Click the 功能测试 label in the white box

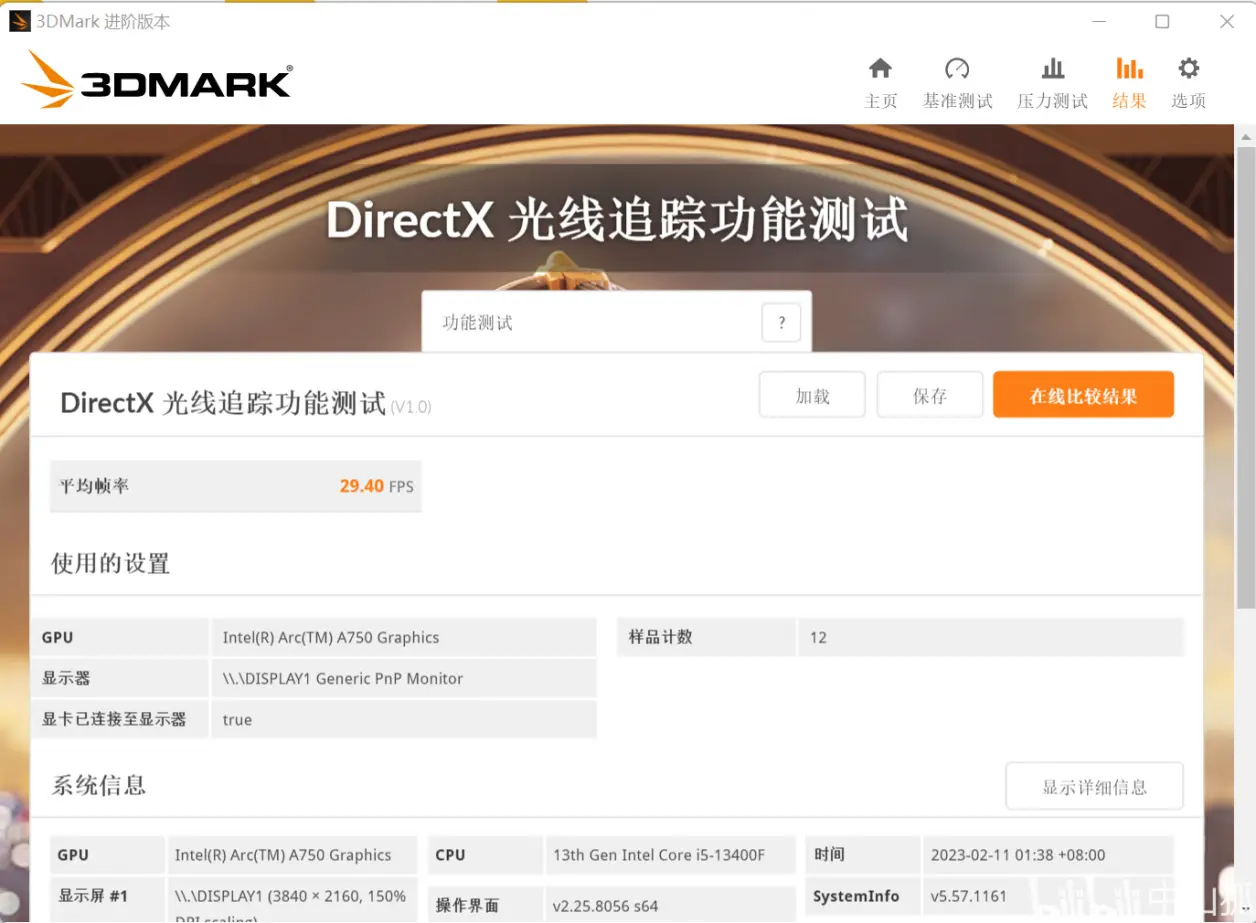click(x=477, y=323)
